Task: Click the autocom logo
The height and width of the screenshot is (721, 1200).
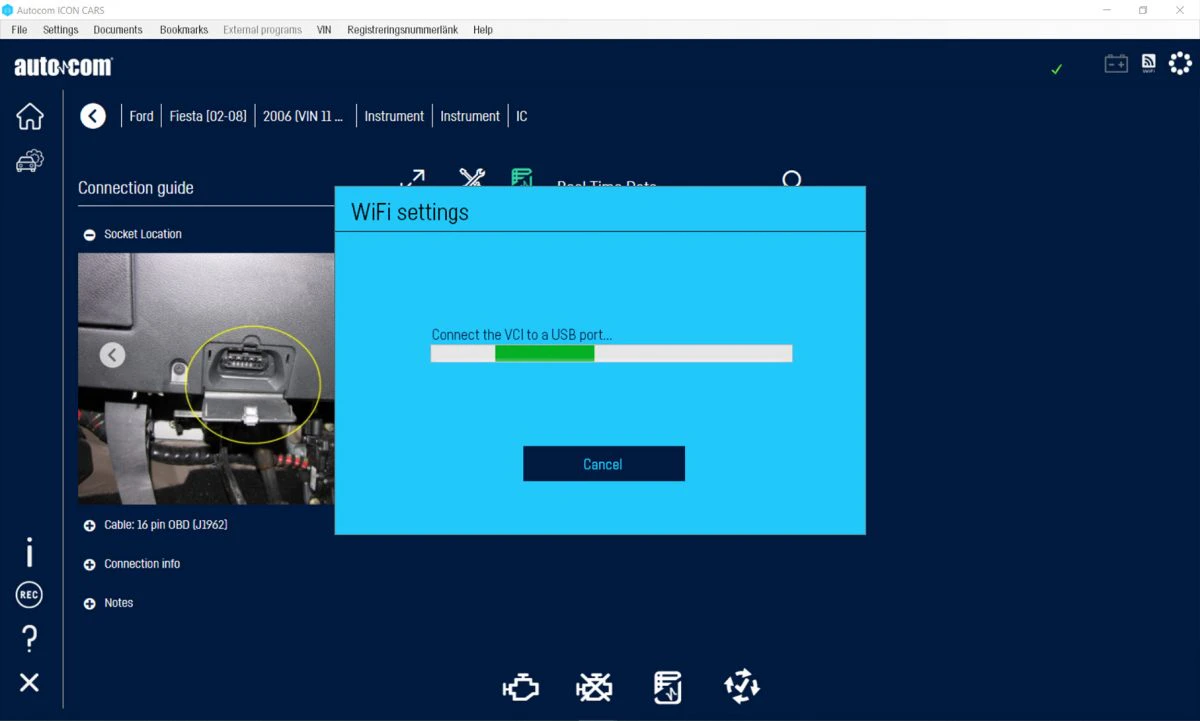Action: click(x=63, y=67)
